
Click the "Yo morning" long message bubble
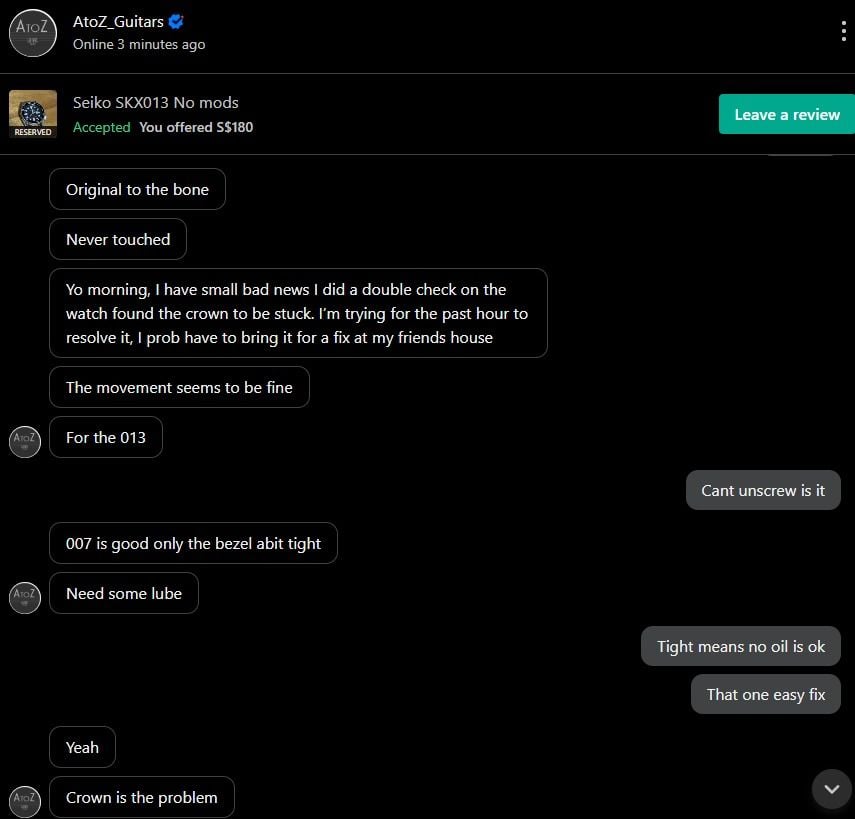[298, 313]
